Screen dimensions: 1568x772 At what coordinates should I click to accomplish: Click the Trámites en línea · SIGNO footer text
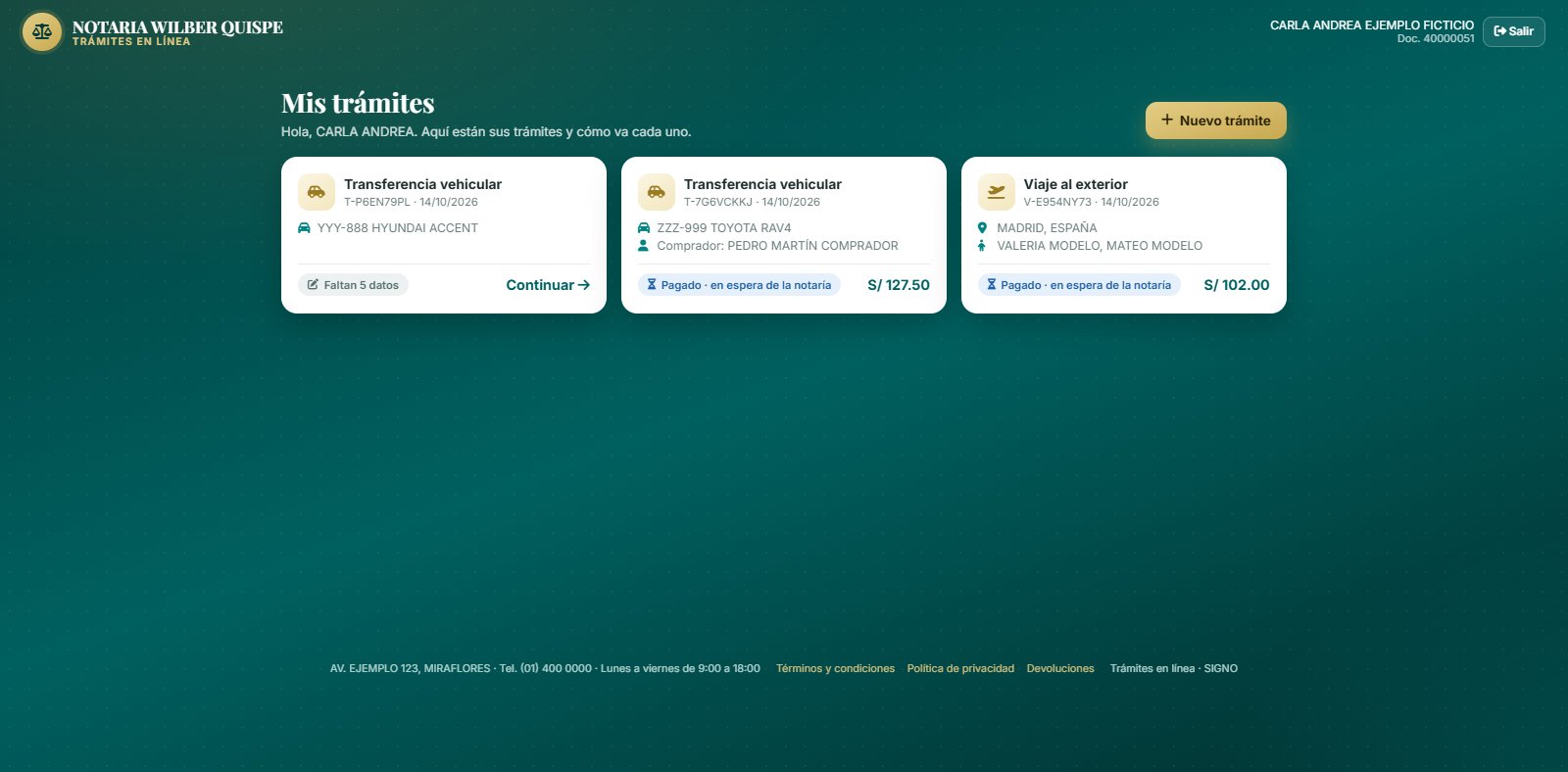point(1174,668)
